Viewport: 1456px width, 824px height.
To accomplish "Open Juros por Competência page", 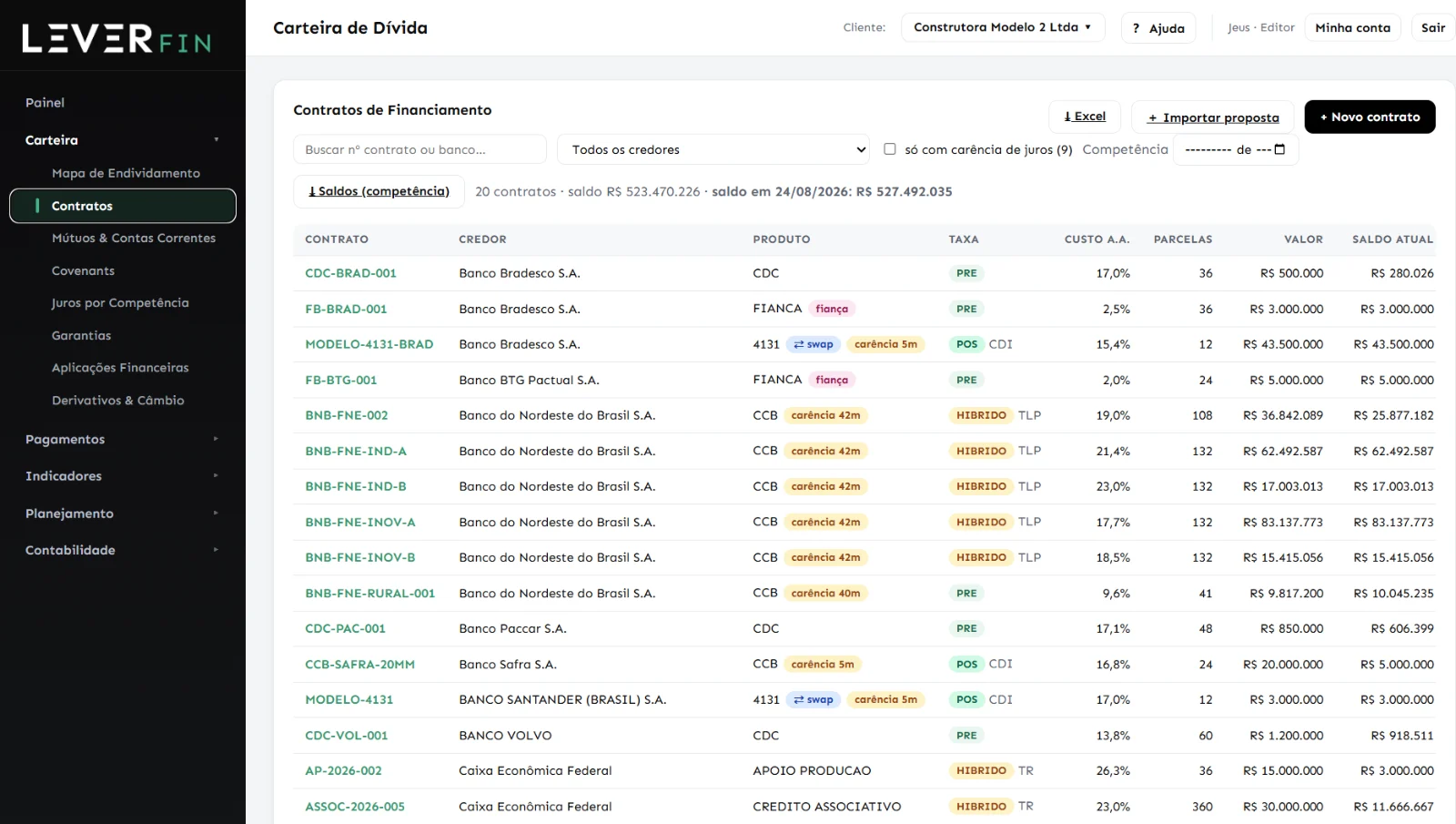I will [120, 302].
